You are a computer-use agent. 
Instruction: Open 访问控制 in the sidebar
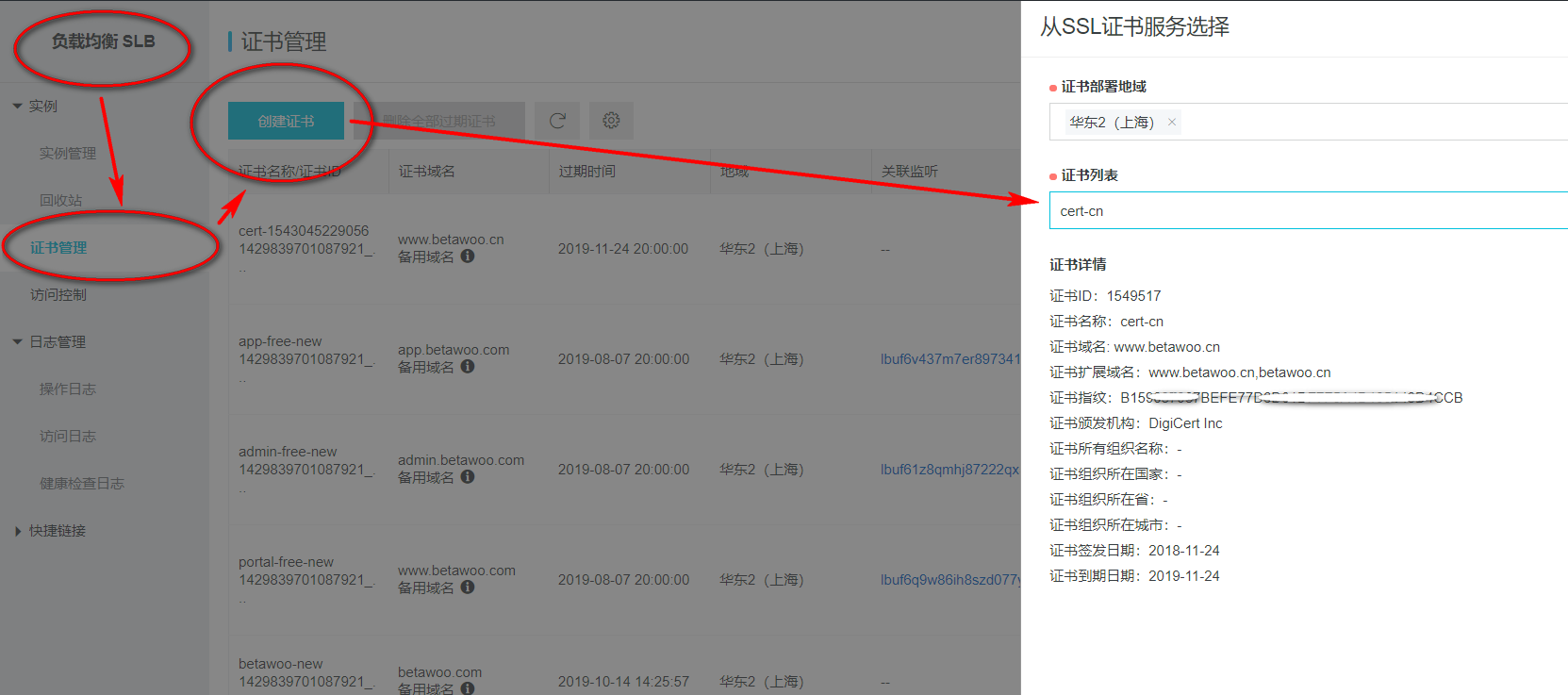[x=58, y=294]
